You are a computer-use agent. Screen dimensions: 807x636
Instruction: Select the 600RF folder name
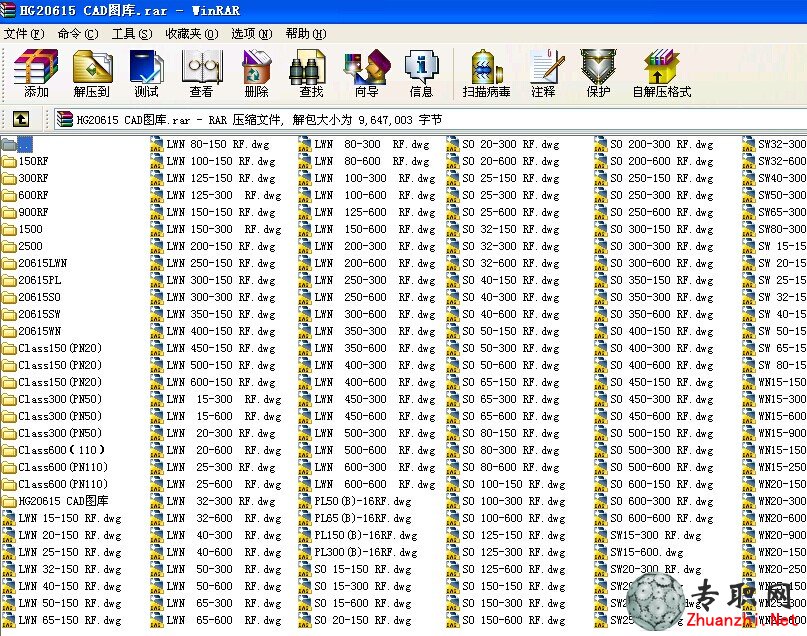coord(33,196)
